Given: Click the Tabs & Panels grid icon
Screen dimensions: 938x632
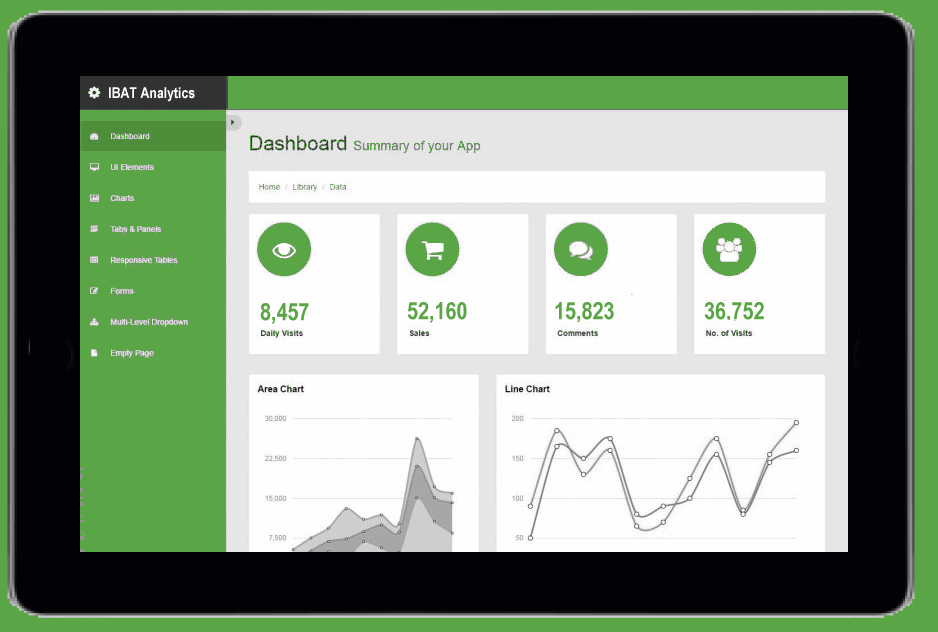Looking at the screenshot, I should click(x=94, y=229).
